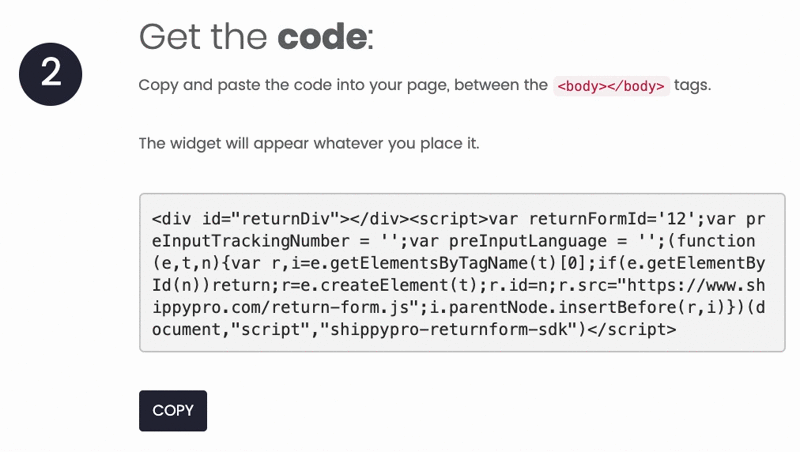800x452 pixels.
Task: Click the step 2 circle badge
Action: pyautogui.click(x=51, y=74)
